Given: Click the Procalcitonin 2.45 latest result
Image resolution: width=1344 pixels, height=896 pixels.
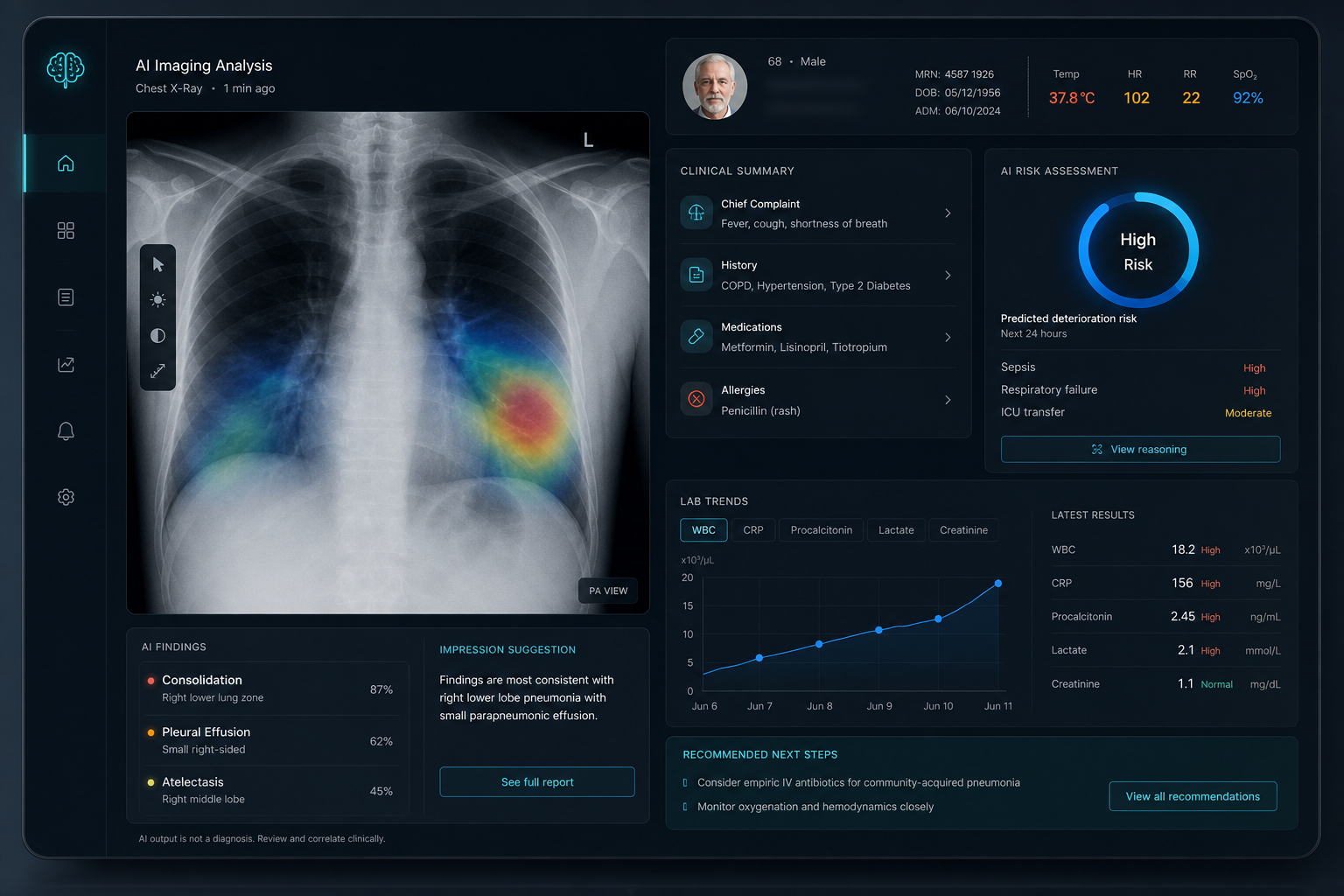Looking at the screenshot, I should click(1165, 617).
